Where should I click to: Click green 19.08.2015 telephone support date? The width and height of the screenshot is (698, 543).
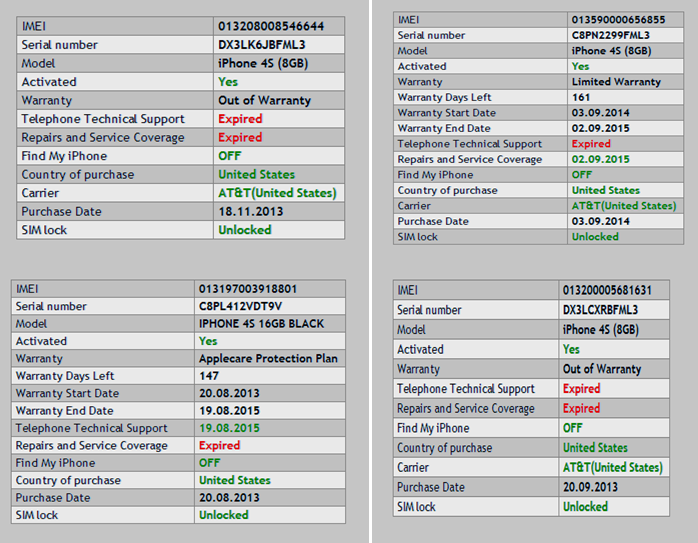point(228,428)
